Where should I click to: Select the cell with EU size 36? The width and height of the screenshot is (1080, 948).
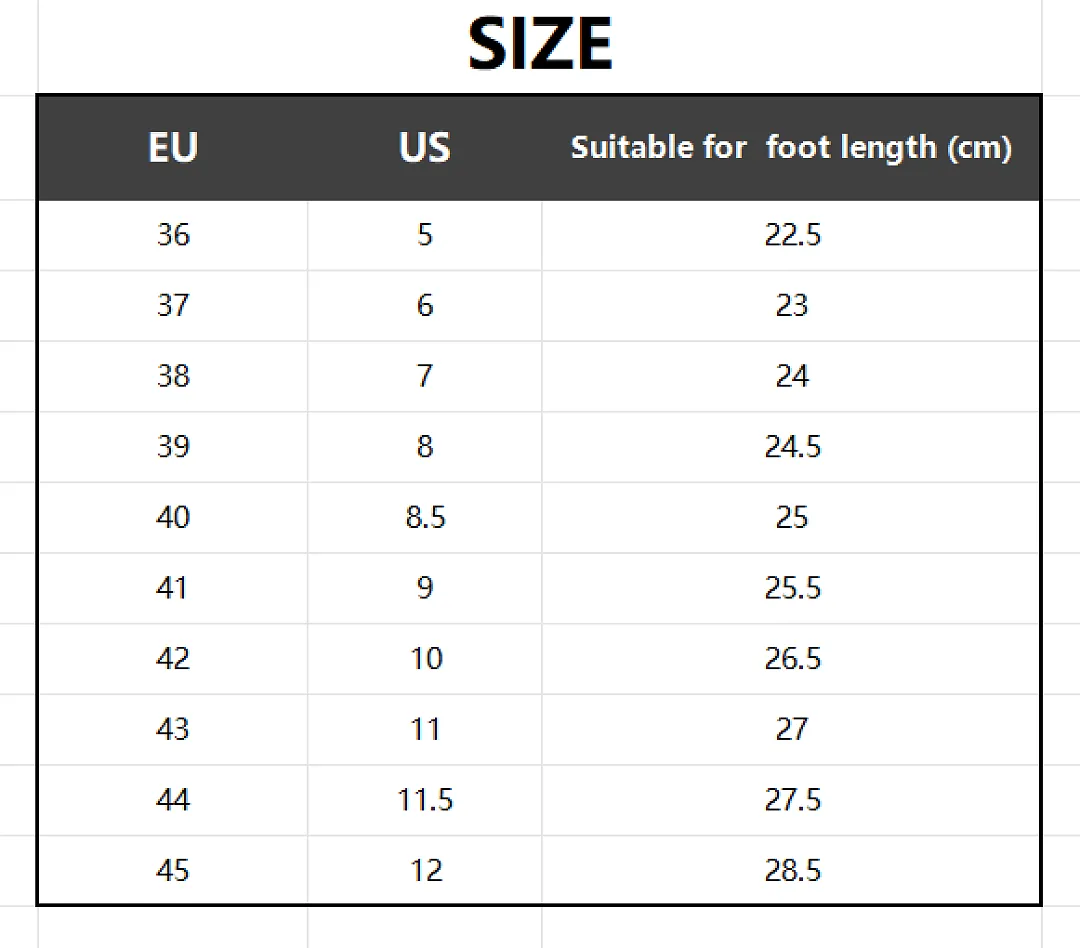[173, 235]
